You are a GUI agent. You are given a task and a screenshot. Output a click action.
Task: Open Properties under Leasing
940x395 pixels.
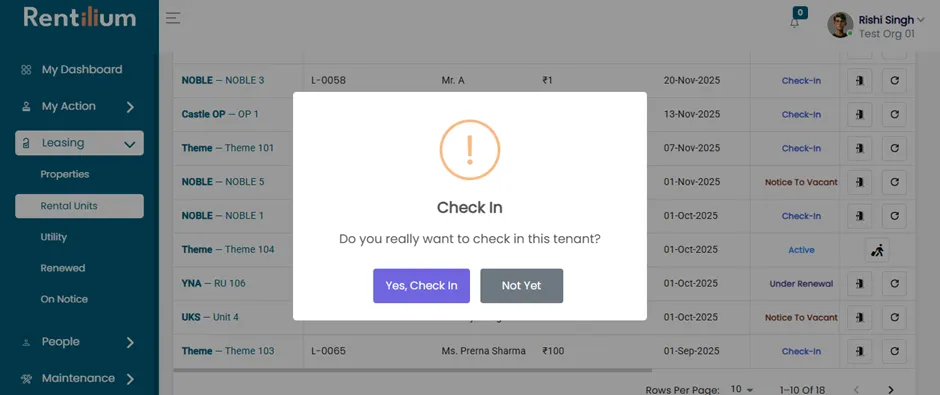point(65,174)
